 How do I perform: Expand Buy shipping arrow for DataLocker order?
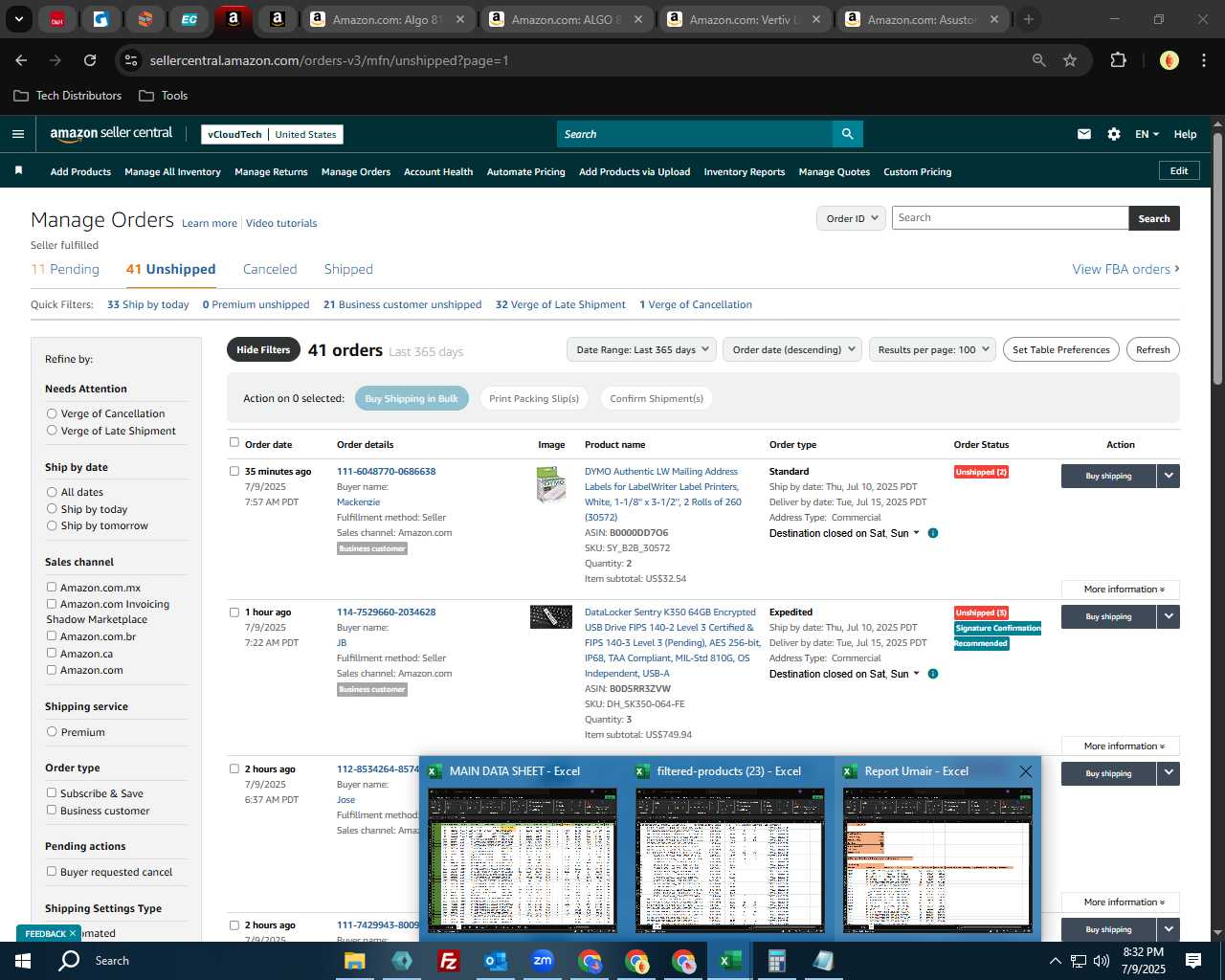pos(1168,616)
